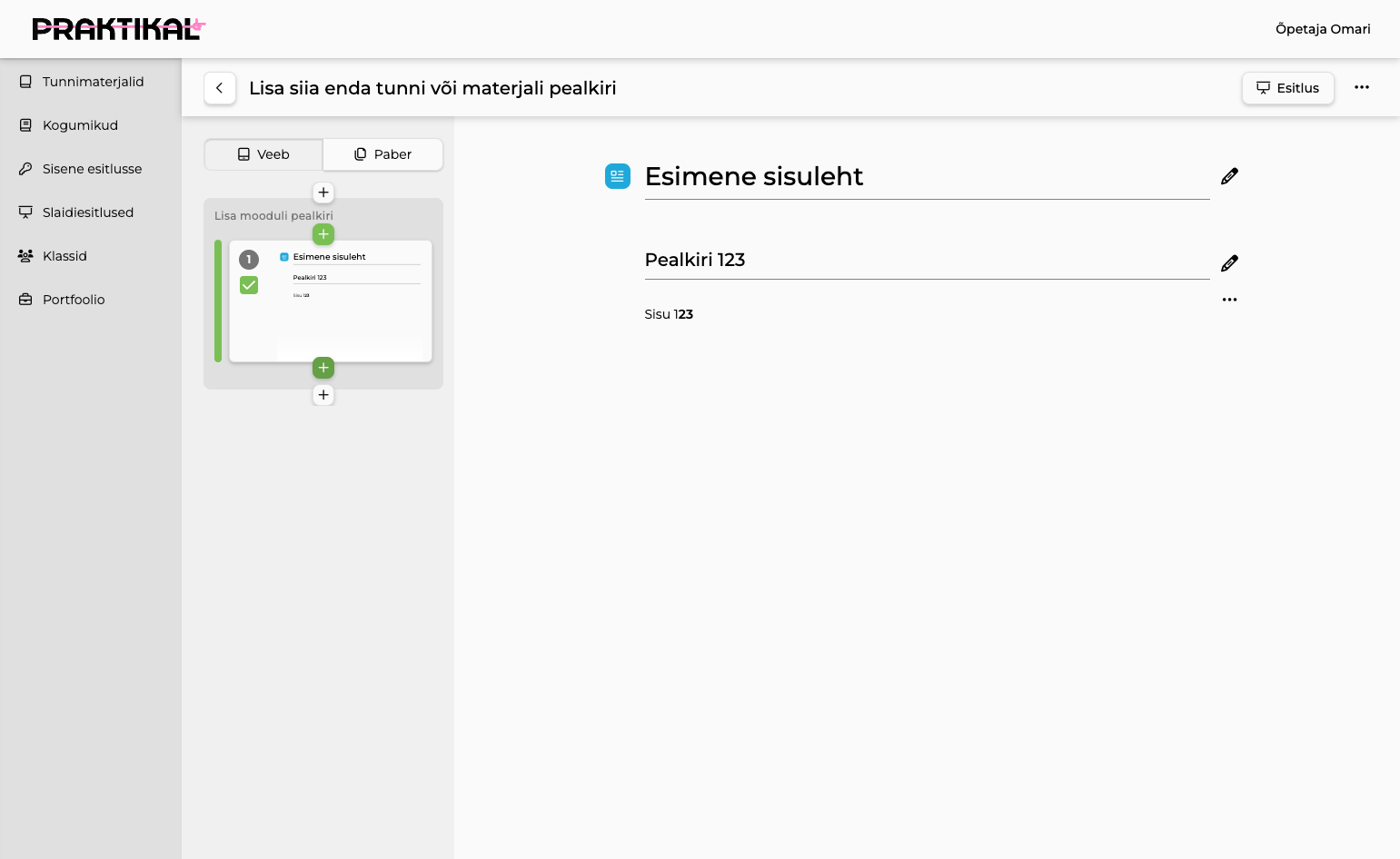Open Tunnimaterjalid in the sidebar

[91, 82]
